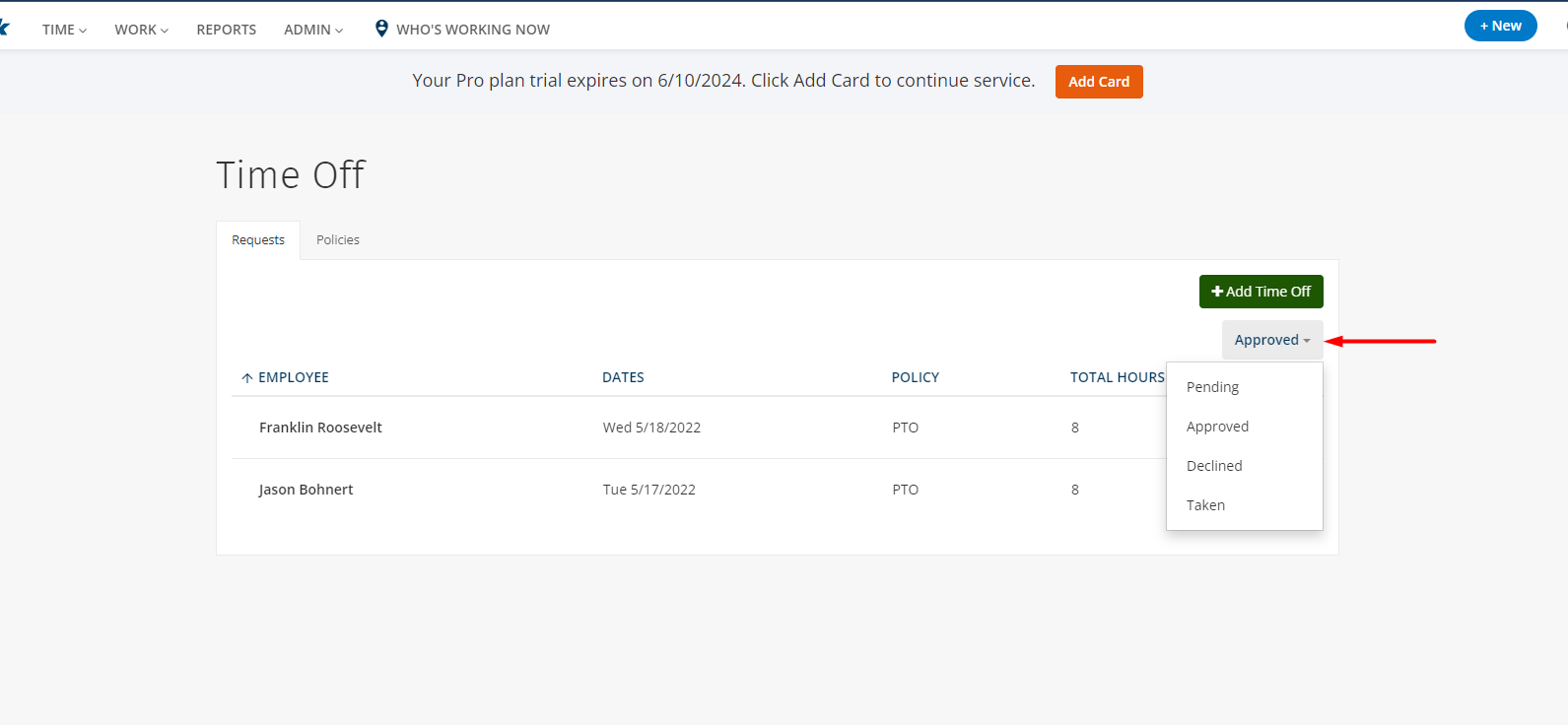This screenshot has height=725, width=1568.
Task: Click total hours 8 in Franklin Roosevelt's row
Action: coord(1075,428)
